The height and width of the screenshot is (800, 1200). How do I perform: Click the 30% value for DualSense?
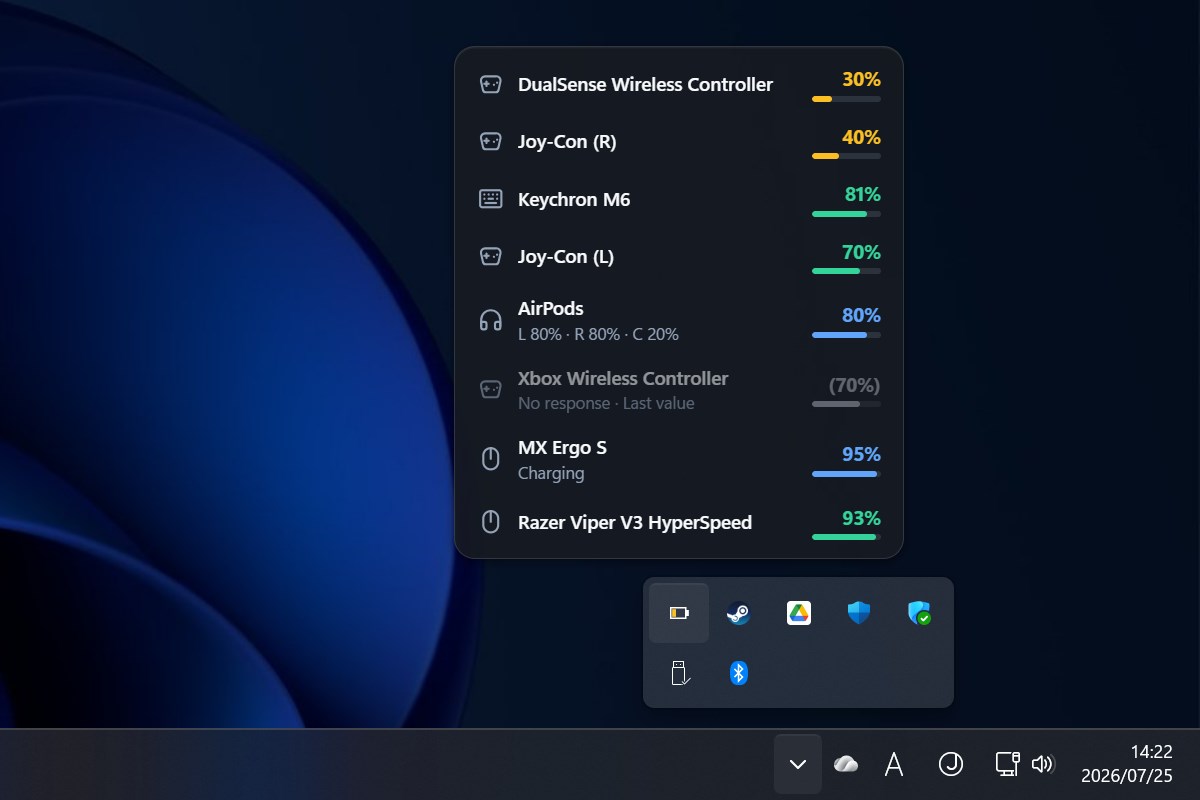pyautogui.click(x=861, y=79)
